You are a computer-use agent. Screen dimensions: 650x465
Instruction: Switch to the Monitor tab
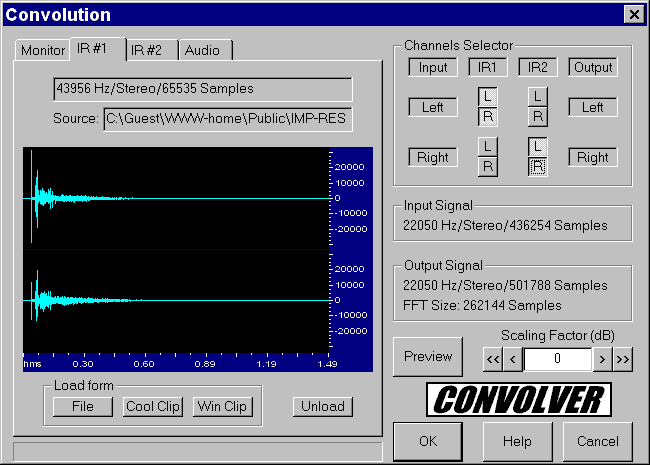tap(43, 51)
